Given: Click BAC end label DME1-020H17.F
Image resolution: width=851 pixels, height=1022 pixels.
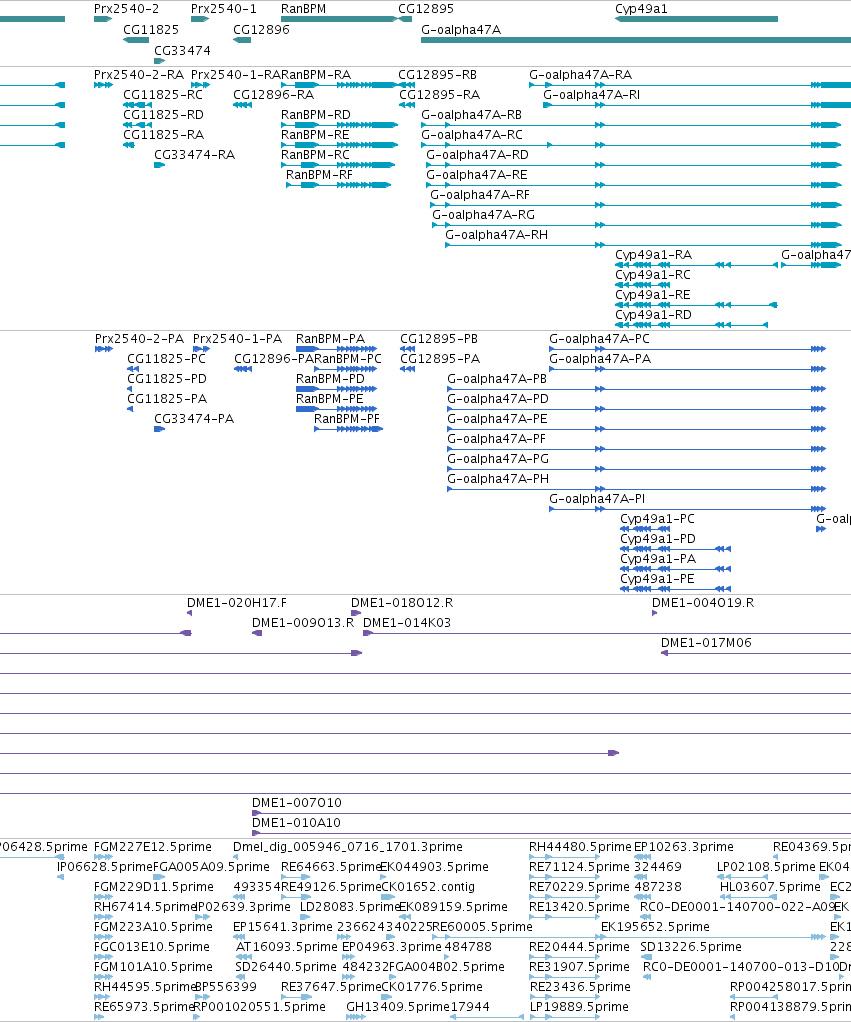Looking at the screenshot, I should pos(237,603).
